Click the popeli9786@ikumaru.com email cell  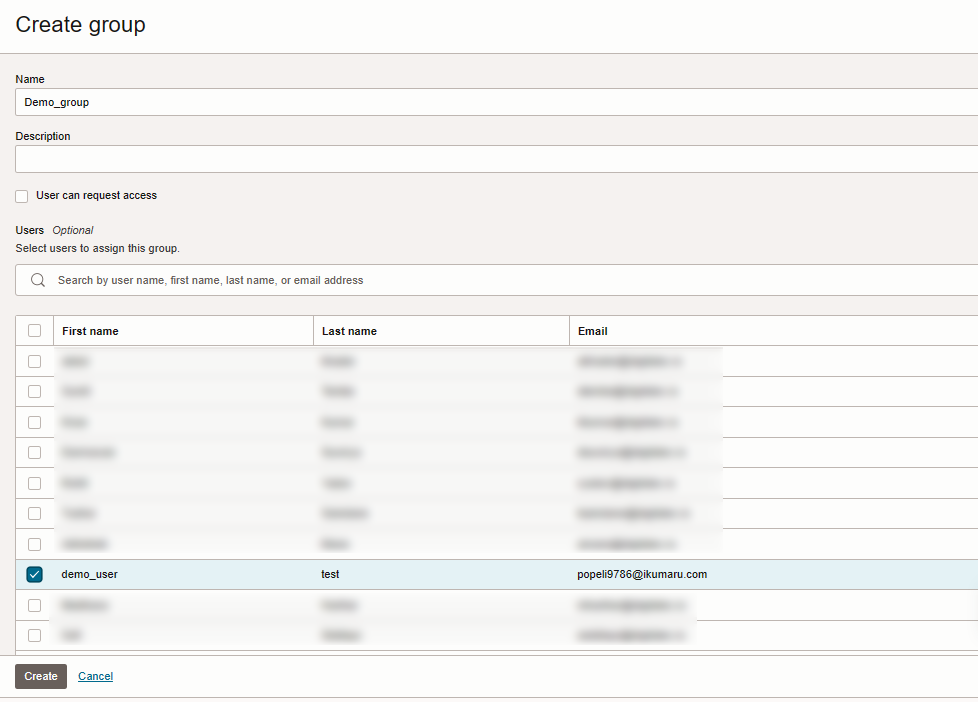(x=642, y=574)
